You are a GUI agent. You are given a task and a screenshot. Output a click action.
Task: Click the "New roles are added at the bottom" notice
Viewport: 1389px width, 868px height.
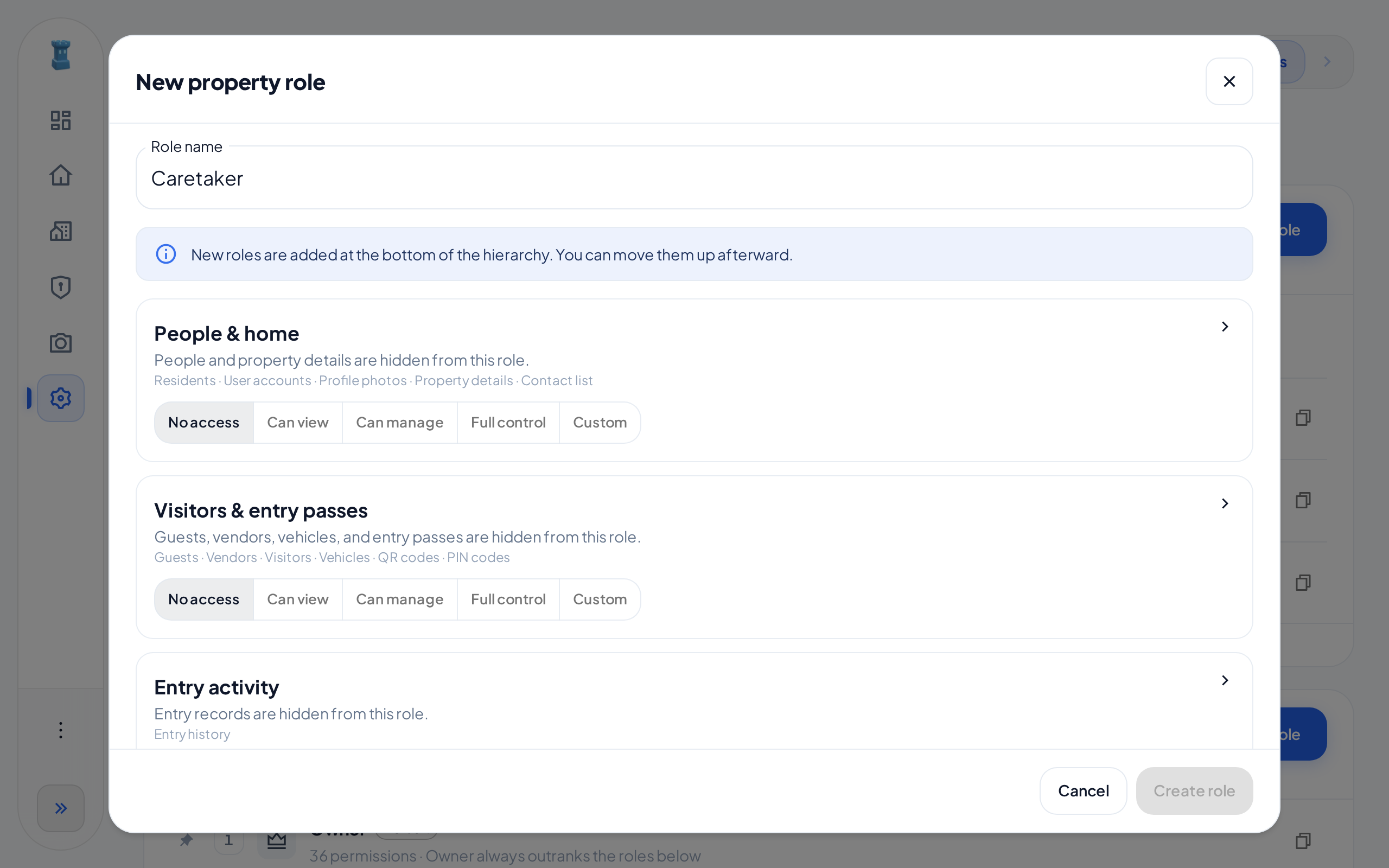pyautogui.click(x=694, y=254)
